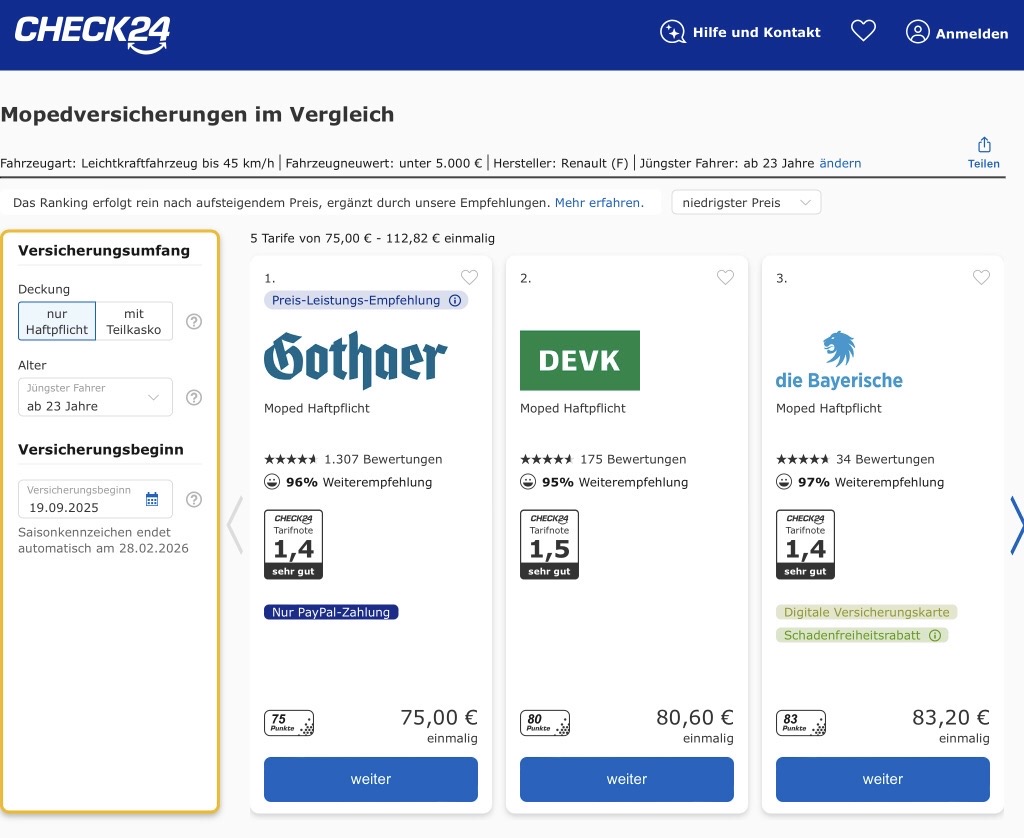Open Hilfe und Kontakt menu
Screen dimensions: 1024x838
click(740, 32)
